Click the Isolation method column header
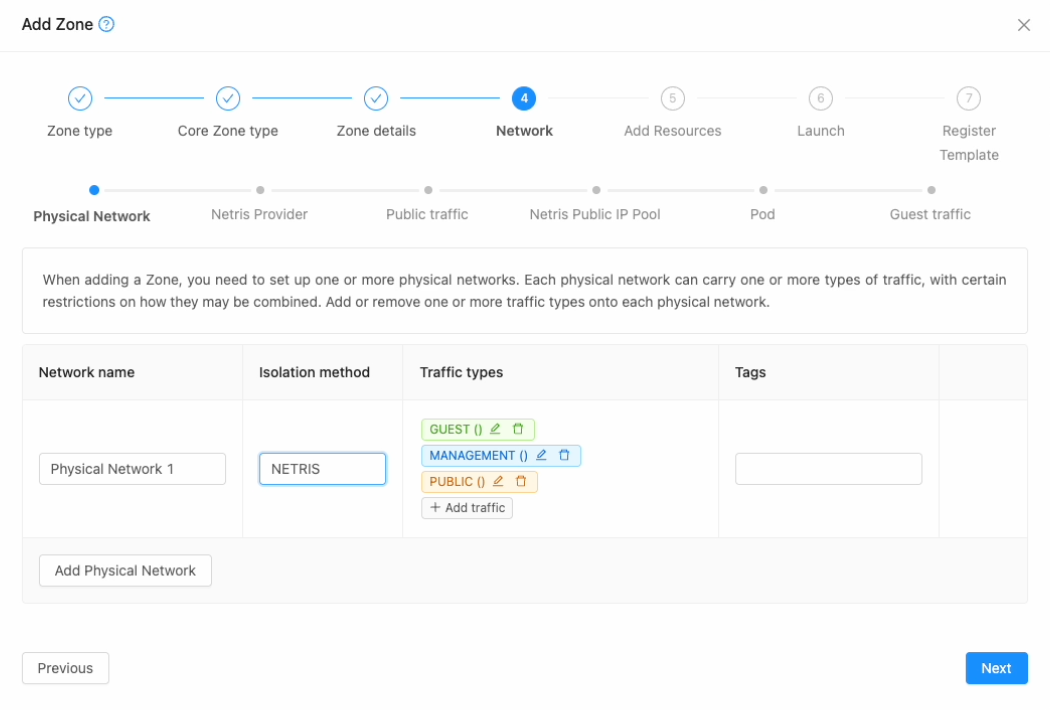 click(314, 372)
